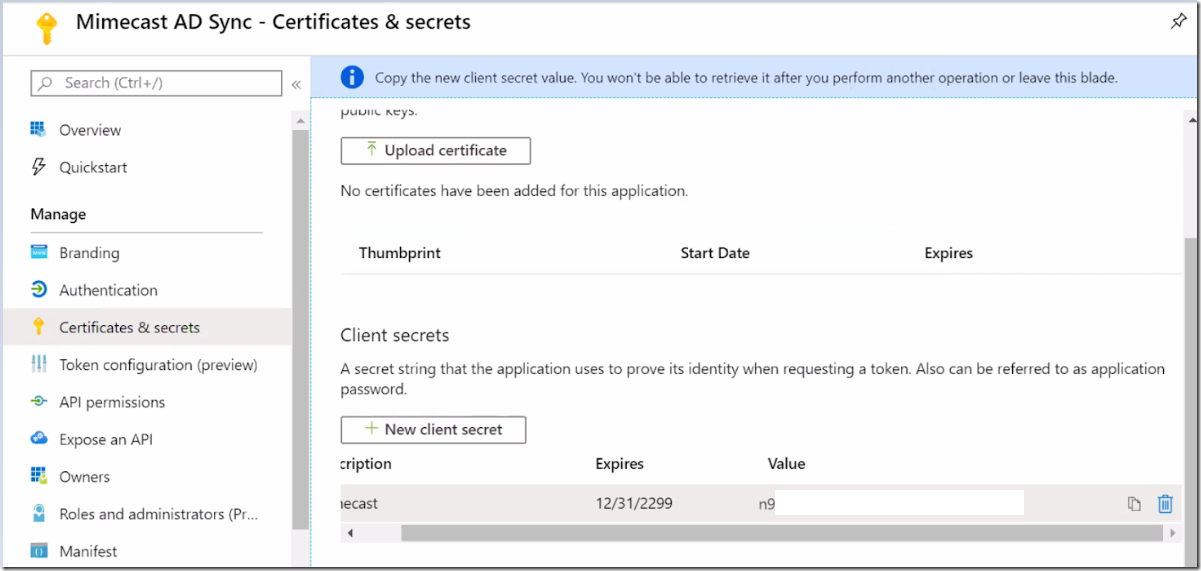The width and height of the screenshot is (1201, 571).
Task: Open Roles and administrators
Action: [x=158, y=514]
